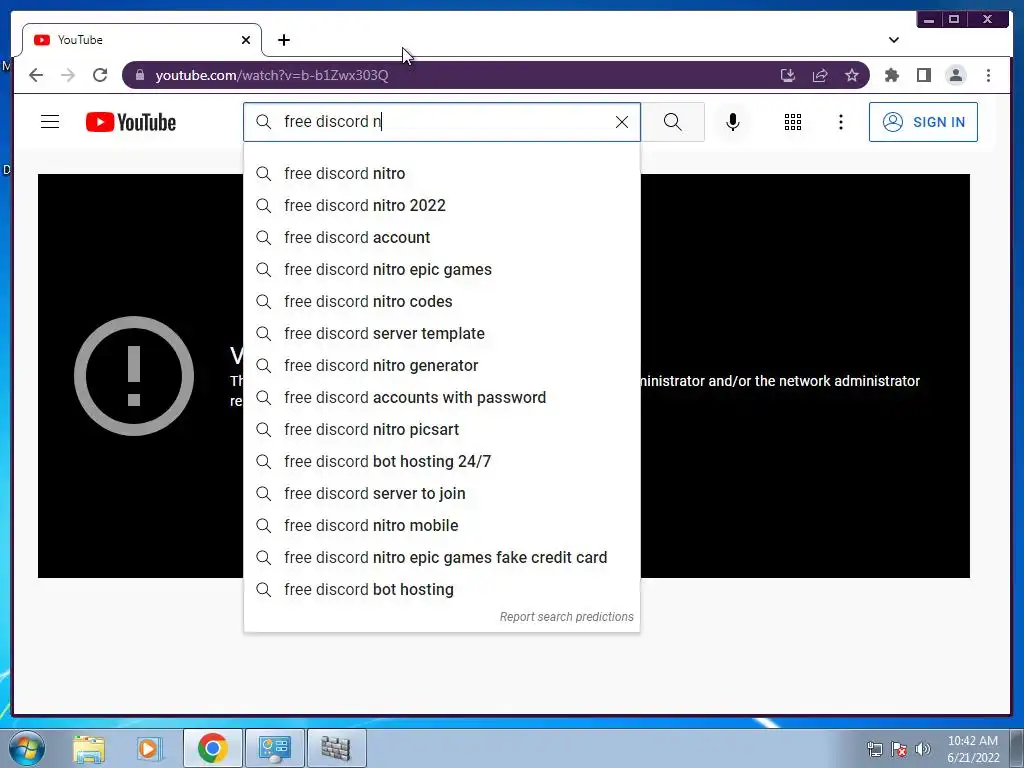
Task: Open the firewall brick-wall taskbar item
Action: click(336, 748)
